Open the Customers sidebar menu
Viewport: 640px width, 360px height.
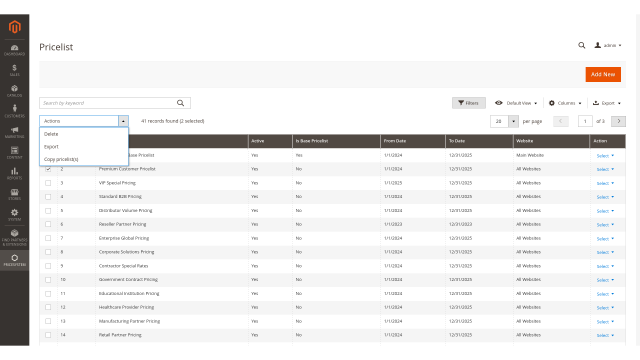coord(15,111)
